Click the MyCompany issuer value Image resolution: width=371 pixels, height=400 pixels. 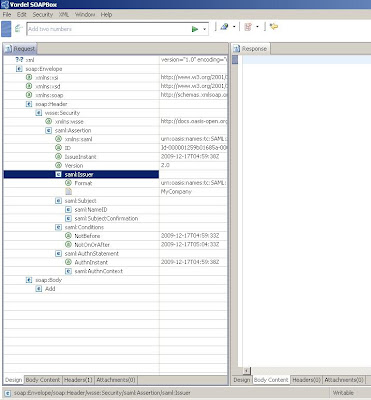pos(176,192)
